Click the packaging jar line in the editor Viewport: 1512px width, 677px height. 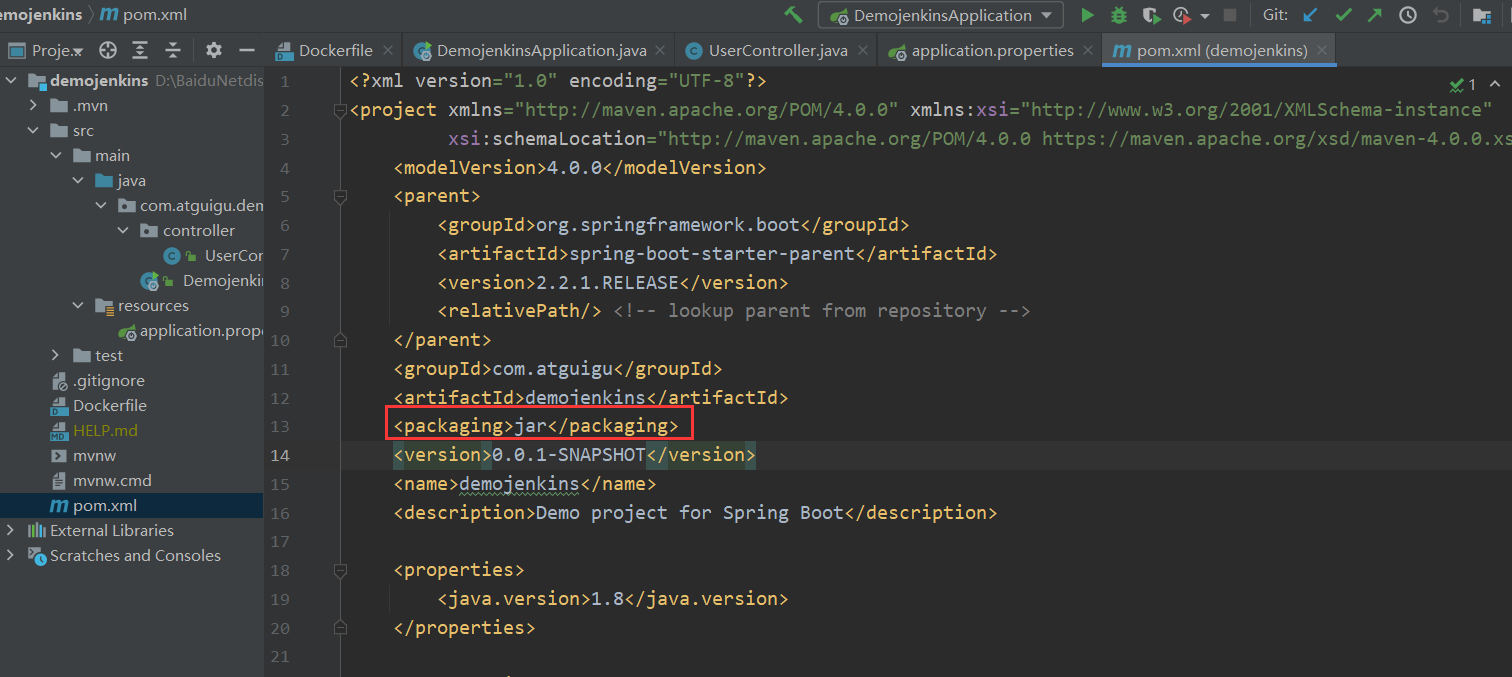coord(537,426)
